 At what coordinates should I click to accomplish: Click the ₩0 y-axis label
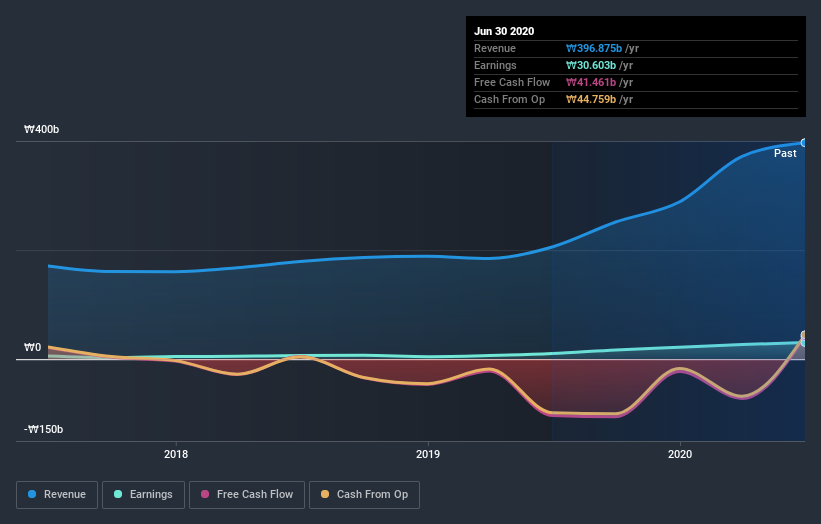point(32,348)
